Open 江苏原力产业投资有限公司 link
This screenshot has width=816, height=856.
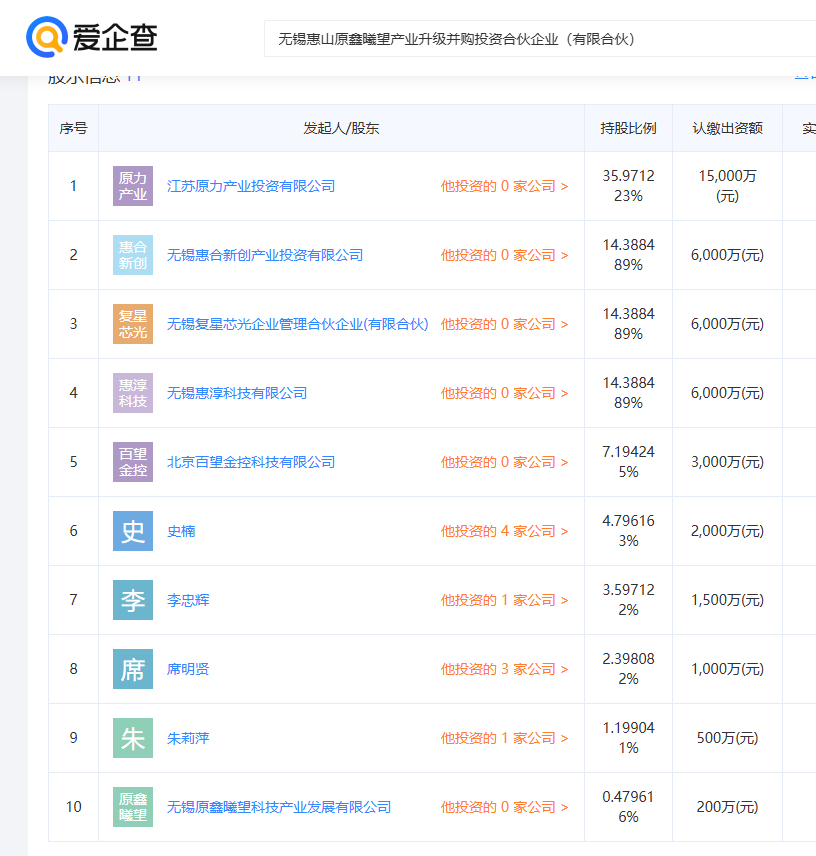(x=251, y=186)
